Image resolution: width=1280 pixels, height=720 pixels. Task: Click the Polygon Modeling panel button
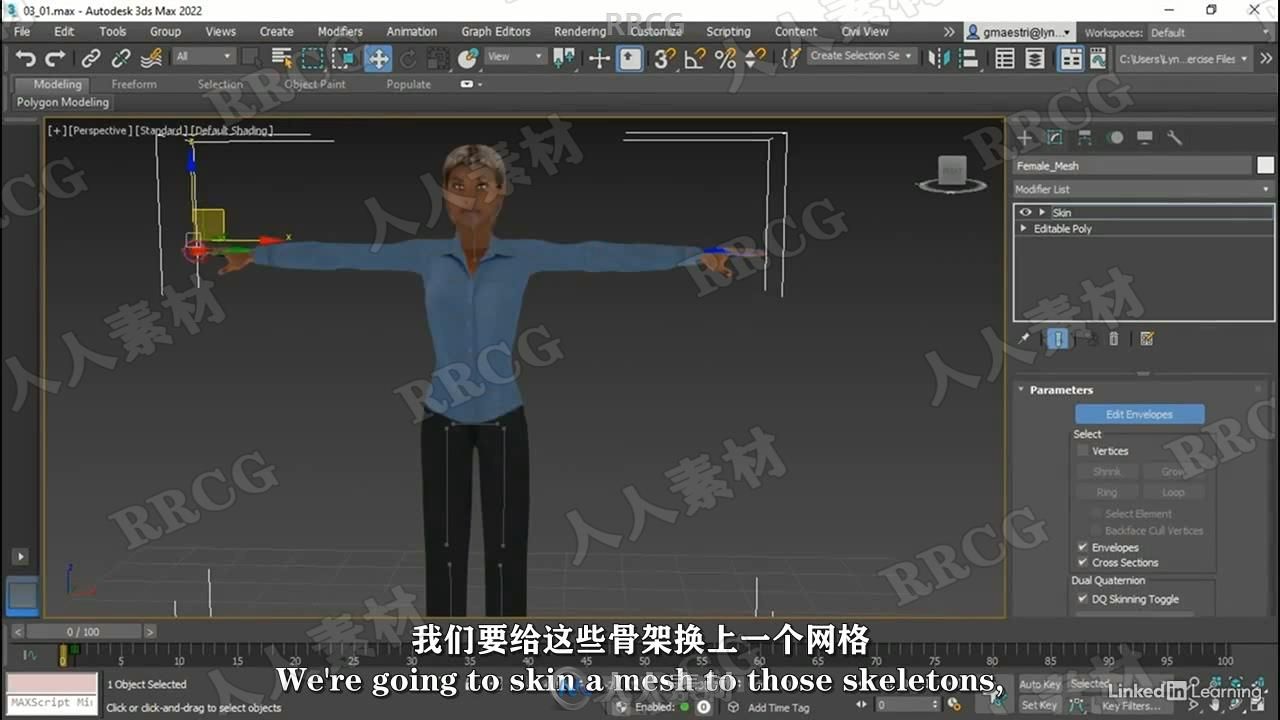pyautogui.click(x=62, y=102)
